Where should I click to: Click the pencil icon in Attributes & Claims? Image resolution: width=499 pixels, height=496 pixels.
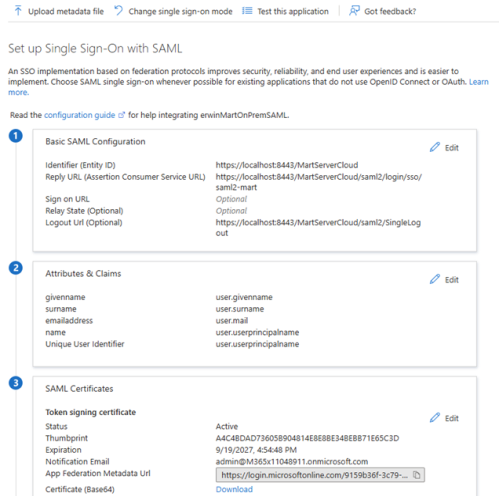(x=435, y=279)
